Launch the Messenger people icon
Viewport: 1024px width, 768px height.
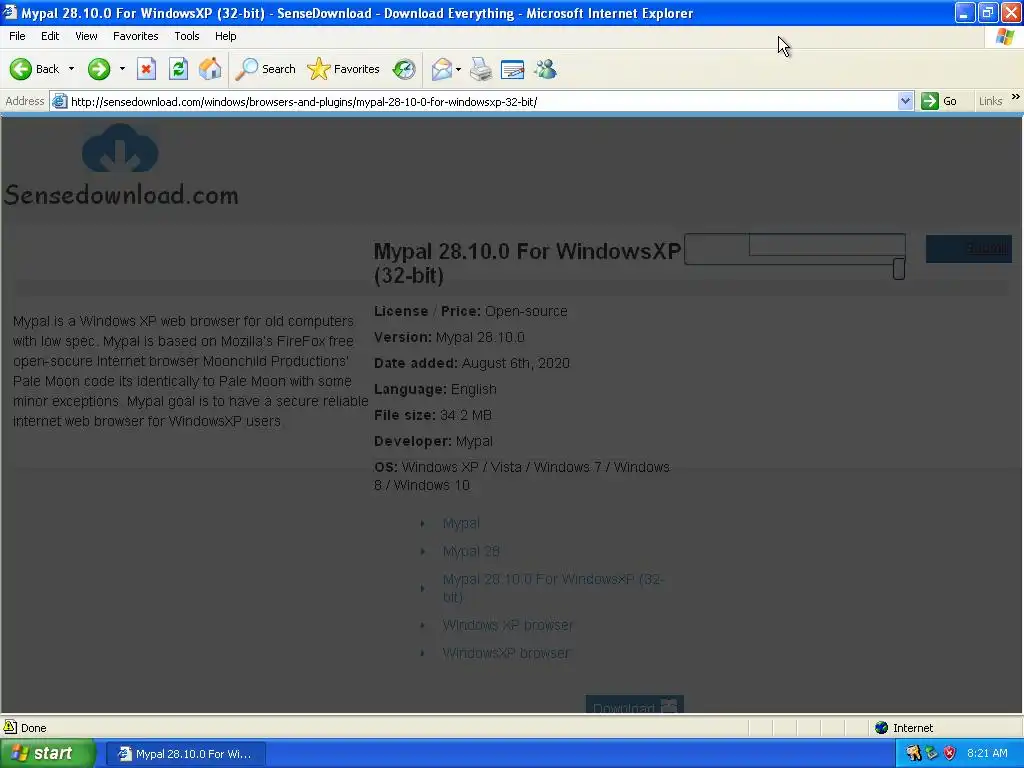pos(545,69)
